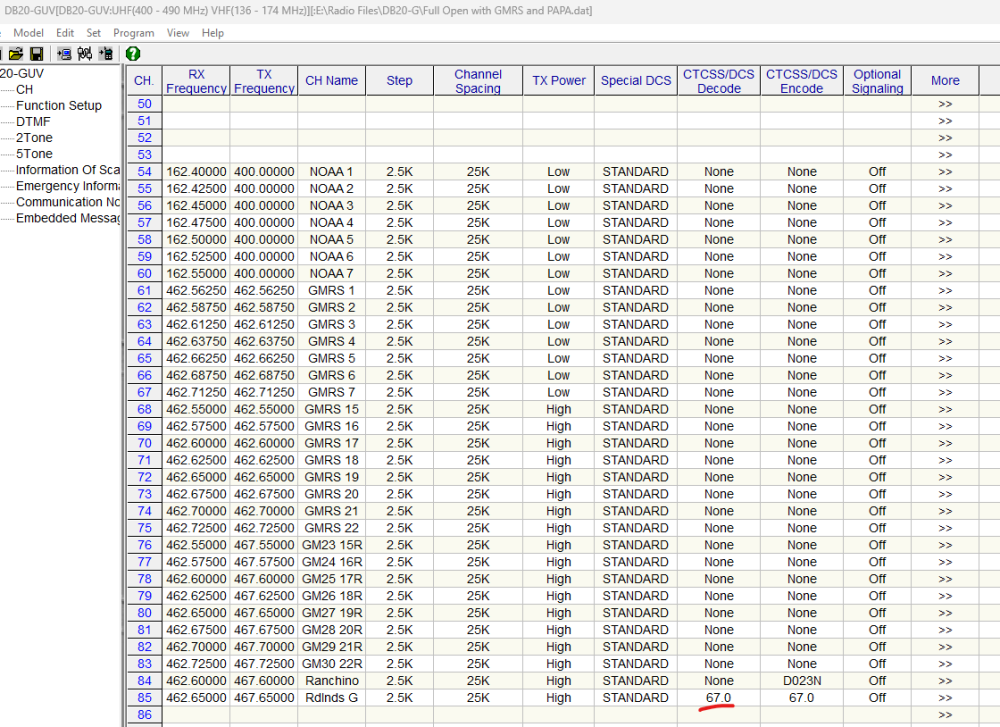Open help using the green question icon
This screenshot has height=727, width=1000.
[132, 54]
